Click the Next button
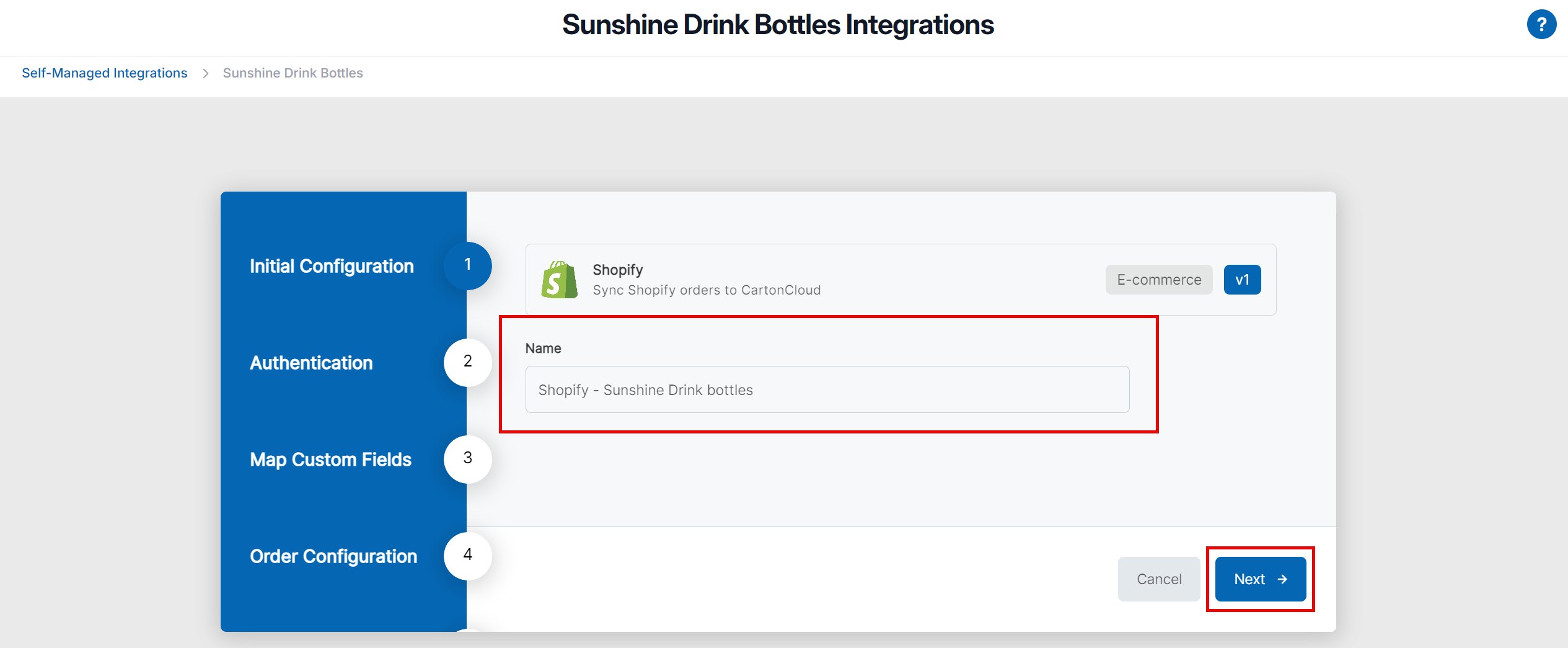This screenshot has height=648, width=1568. 1259,579
